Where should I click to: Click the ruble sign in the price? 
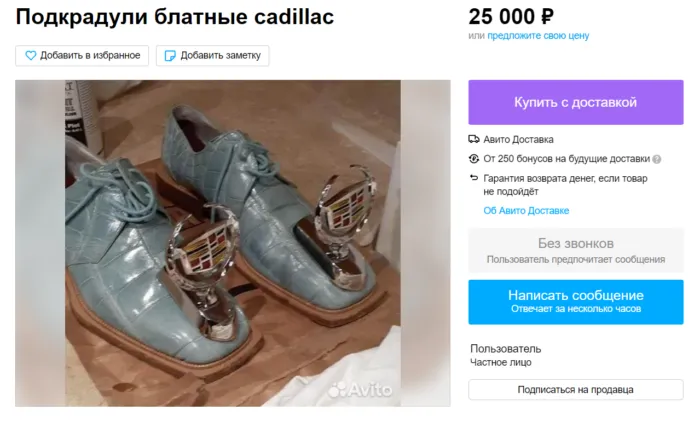[x=547, y=17]
